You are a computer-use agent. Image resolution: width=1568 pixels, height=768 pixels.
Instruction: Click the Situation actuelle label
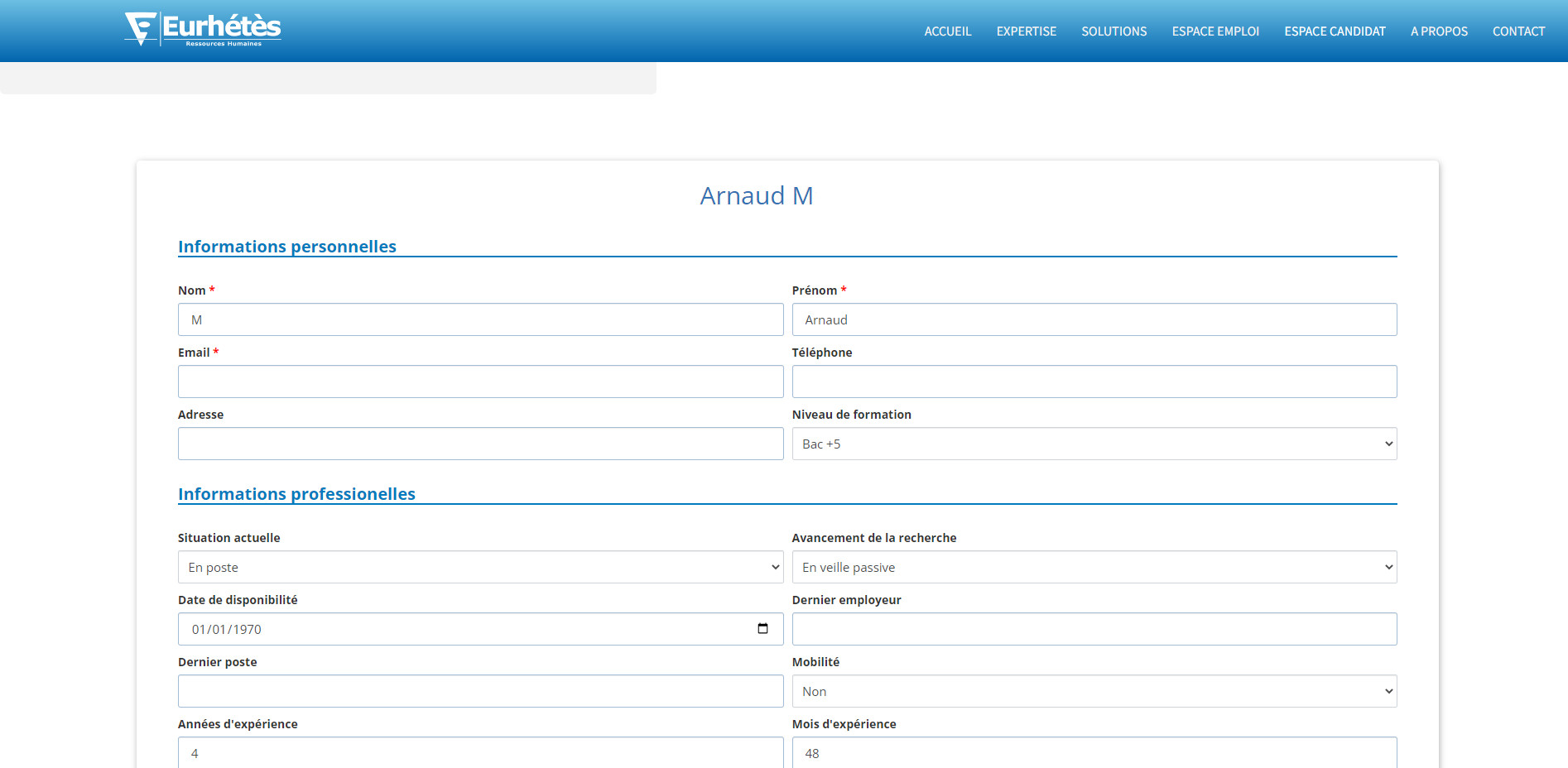click(x=228, y=538)
